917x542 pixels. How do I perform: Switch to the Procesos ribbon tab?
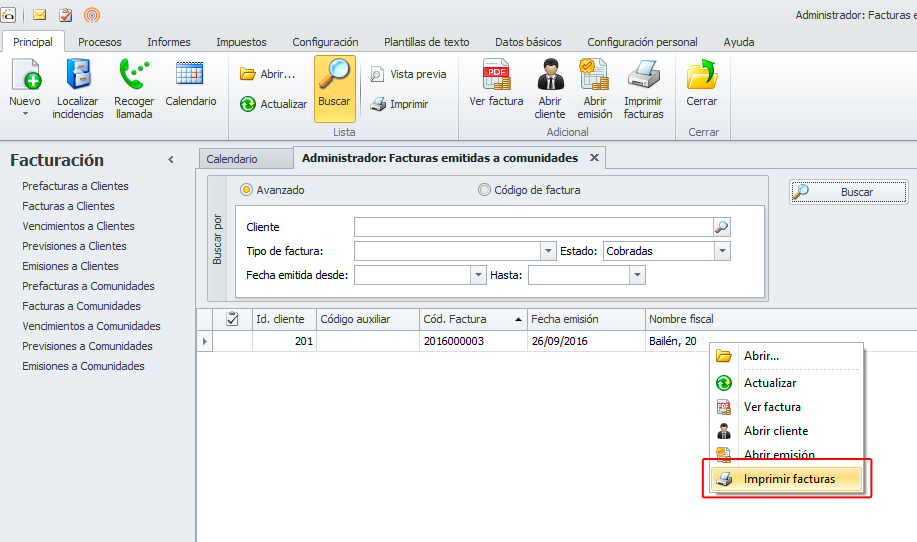(x=100, y=42)
